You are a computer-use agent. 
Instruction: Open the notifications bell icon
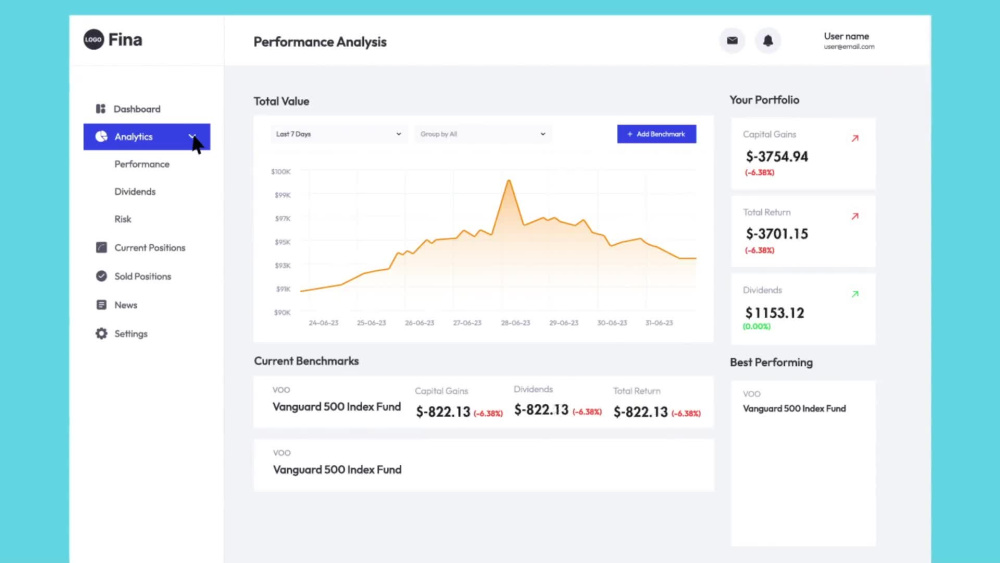[768, 41]
